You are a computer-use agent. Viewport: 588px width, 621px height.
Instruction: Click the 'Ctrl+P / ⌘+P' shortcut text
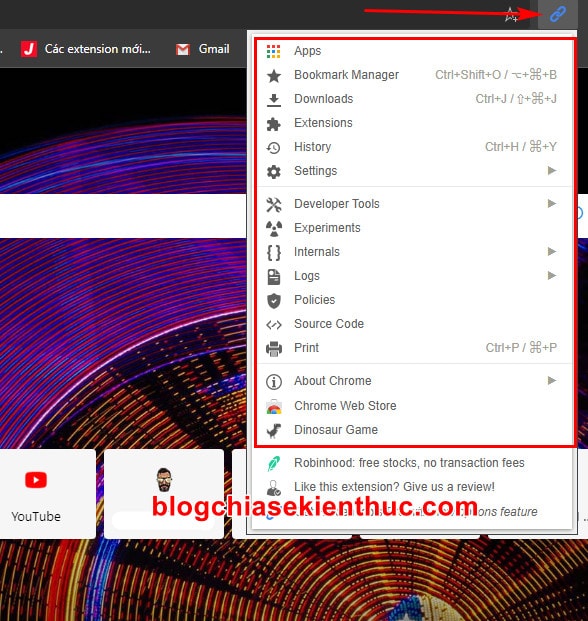(521, 348)
